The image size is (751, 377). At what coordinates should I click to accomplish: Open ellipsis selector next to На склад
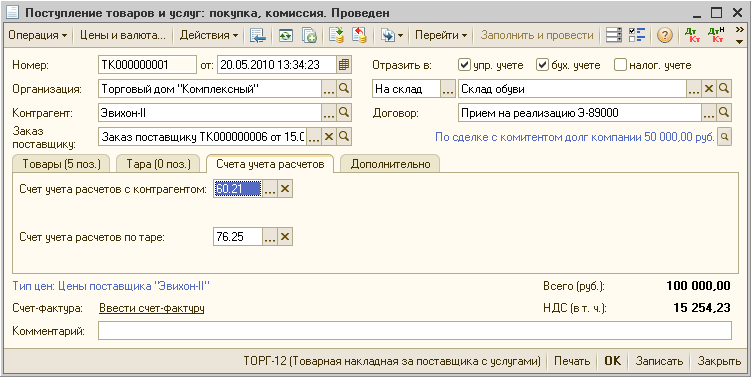coord(447,89)
